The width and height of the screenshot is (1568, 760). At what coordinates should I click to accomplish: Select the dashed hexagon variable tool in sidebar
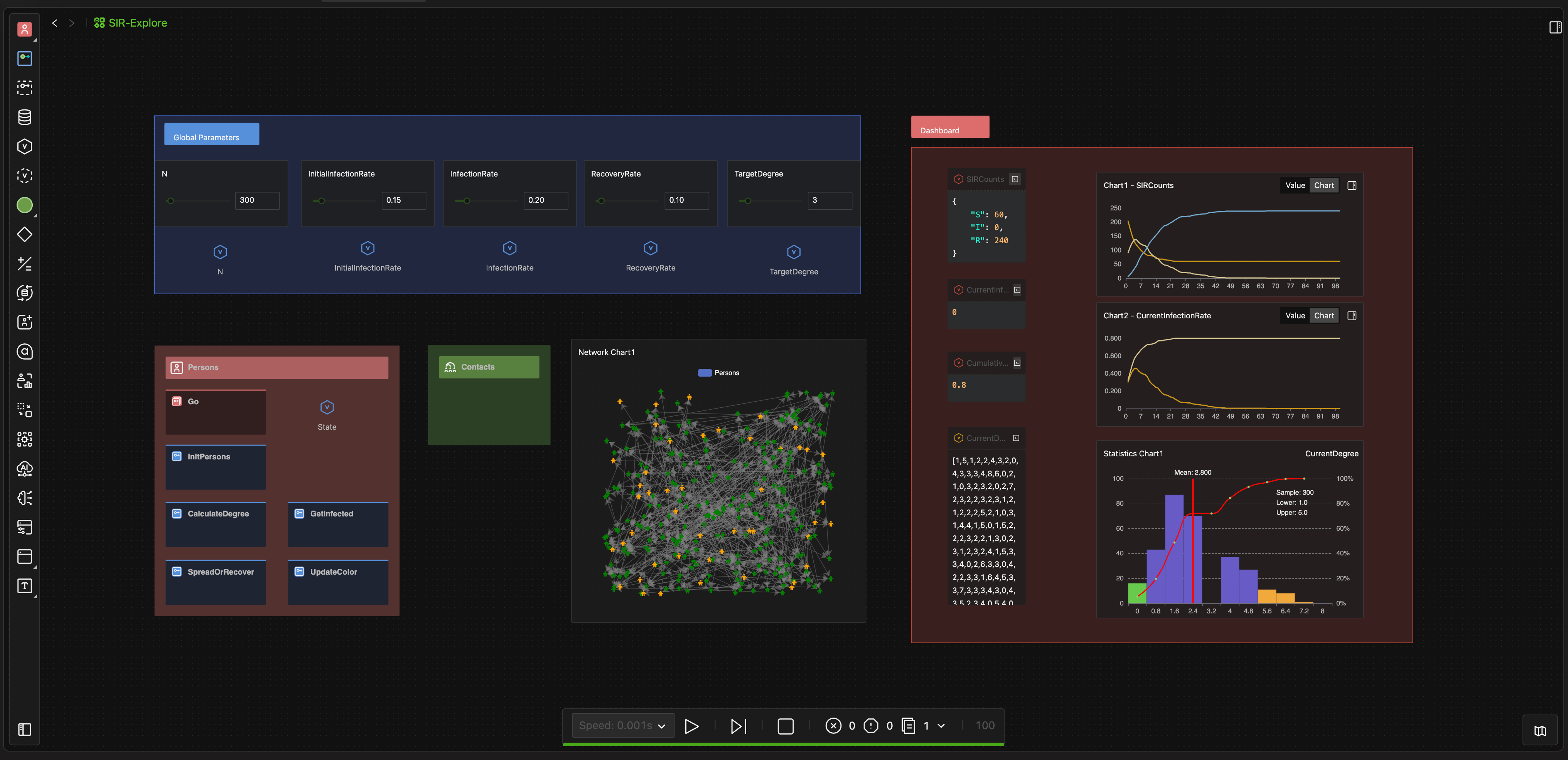click(24, 176)
